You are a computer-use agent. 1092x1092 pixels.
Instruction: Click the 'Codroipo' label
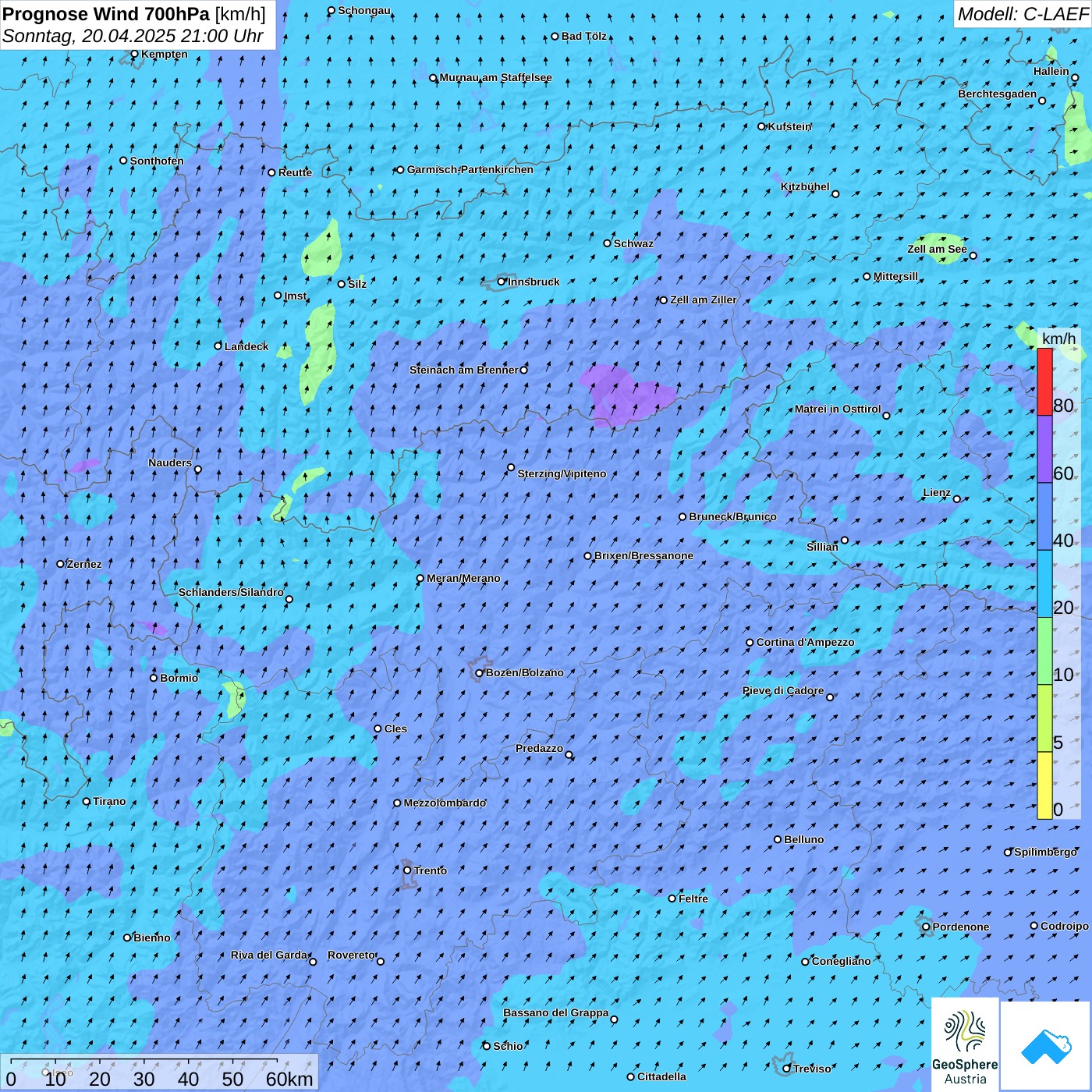pyautogui.click(x=1065, y=926)
